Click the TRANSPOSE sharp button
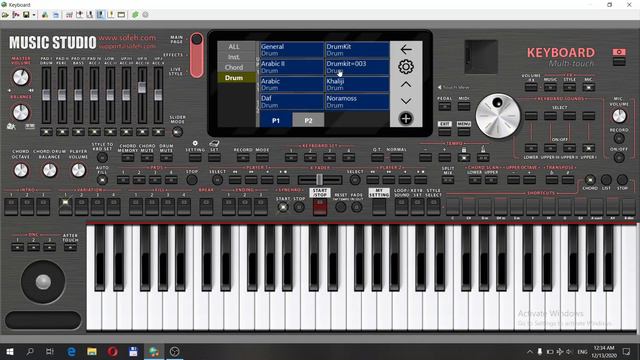Image resolution: width=640 pixels, height=360 pixels. click(x=568, y=180)
